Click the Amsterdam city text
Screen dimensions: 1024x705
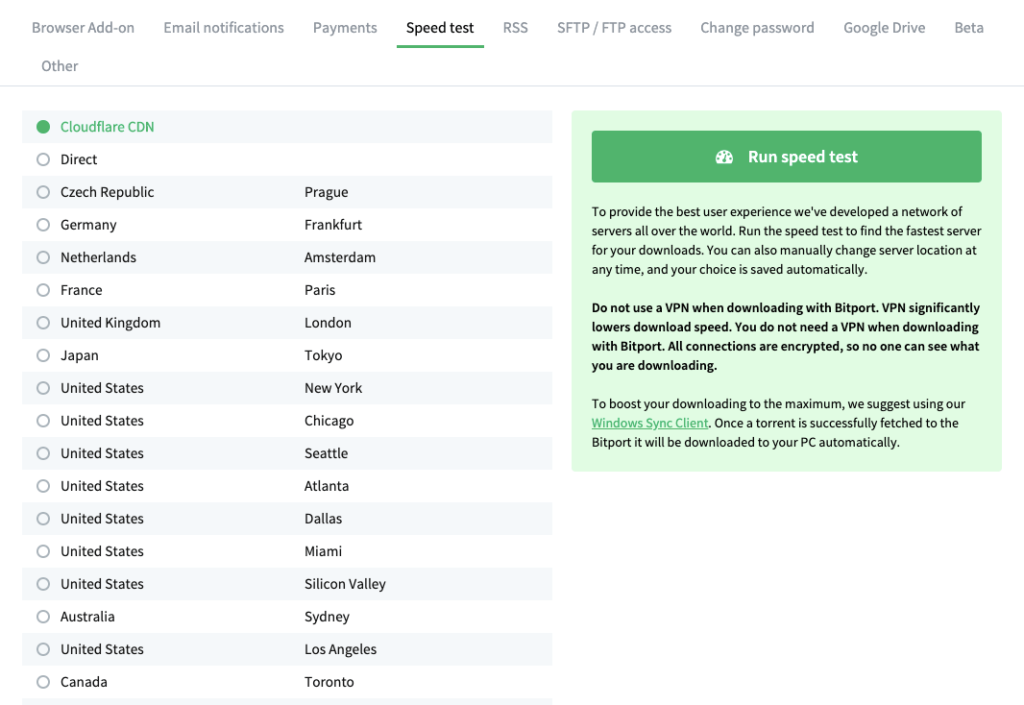340,257
